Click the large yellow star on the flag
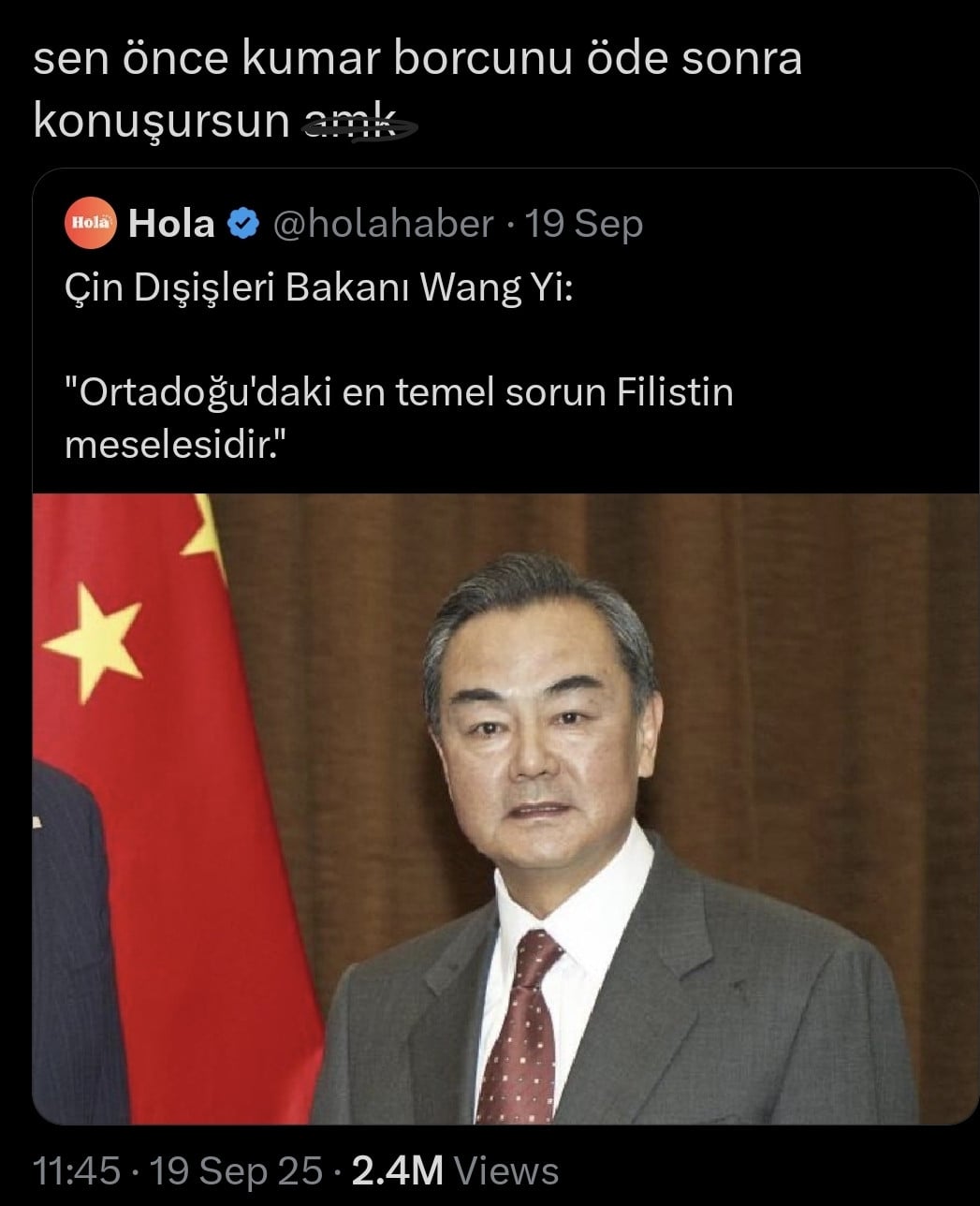The width and height of the screenshot is (980, 1206). click(94, 640)
